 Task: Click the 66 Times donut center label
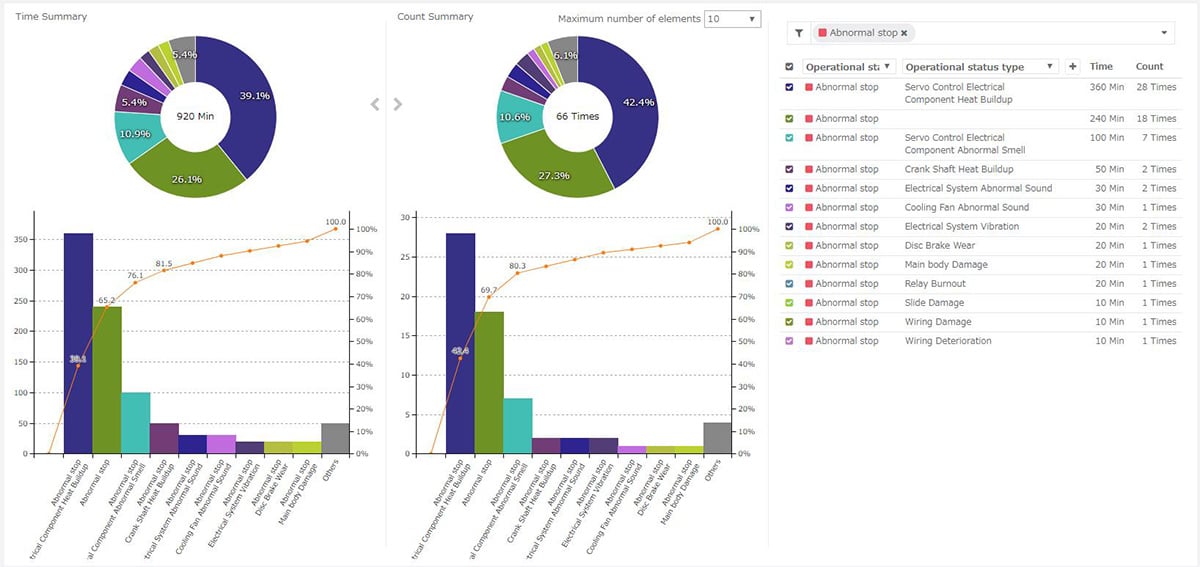(578, 116)
